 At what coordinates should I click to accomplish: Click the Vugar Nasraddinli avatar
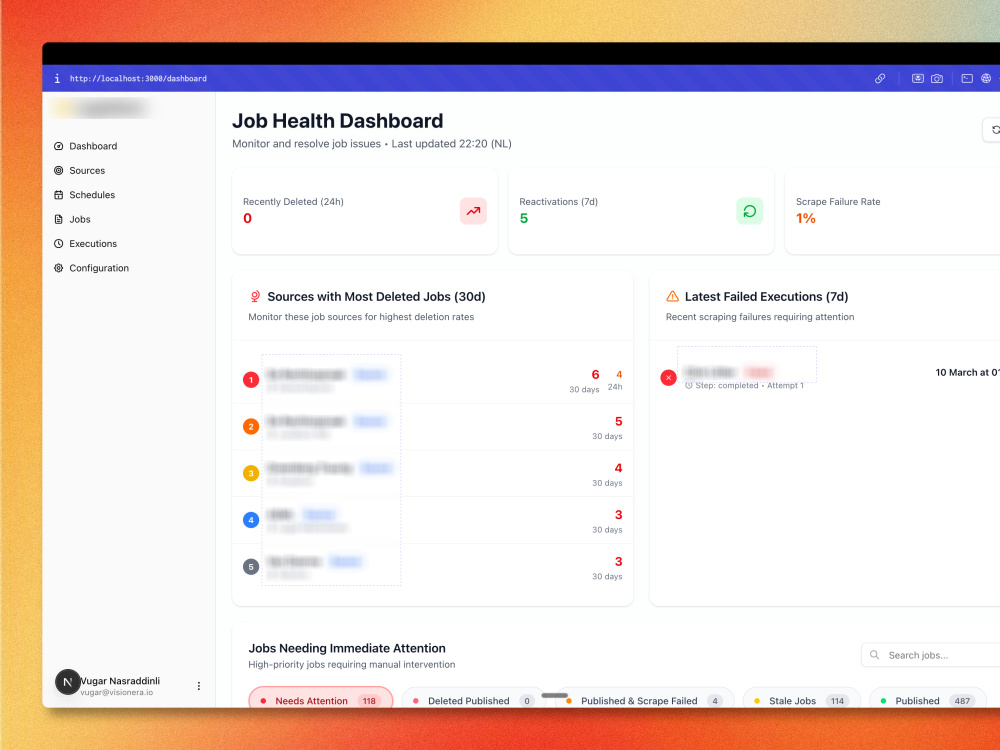click(x=68, y=682)
